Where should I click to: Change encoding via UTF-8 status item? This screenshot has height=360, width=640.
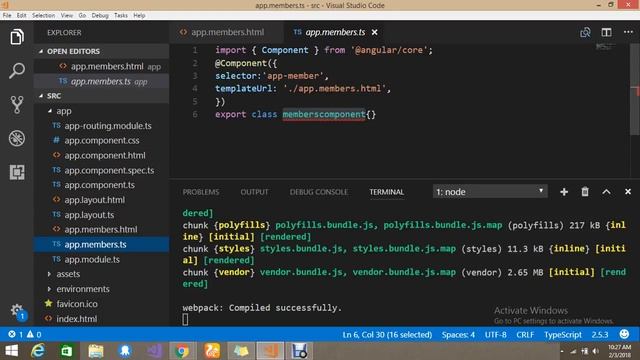pyautogui.click(x=496, y=335)
